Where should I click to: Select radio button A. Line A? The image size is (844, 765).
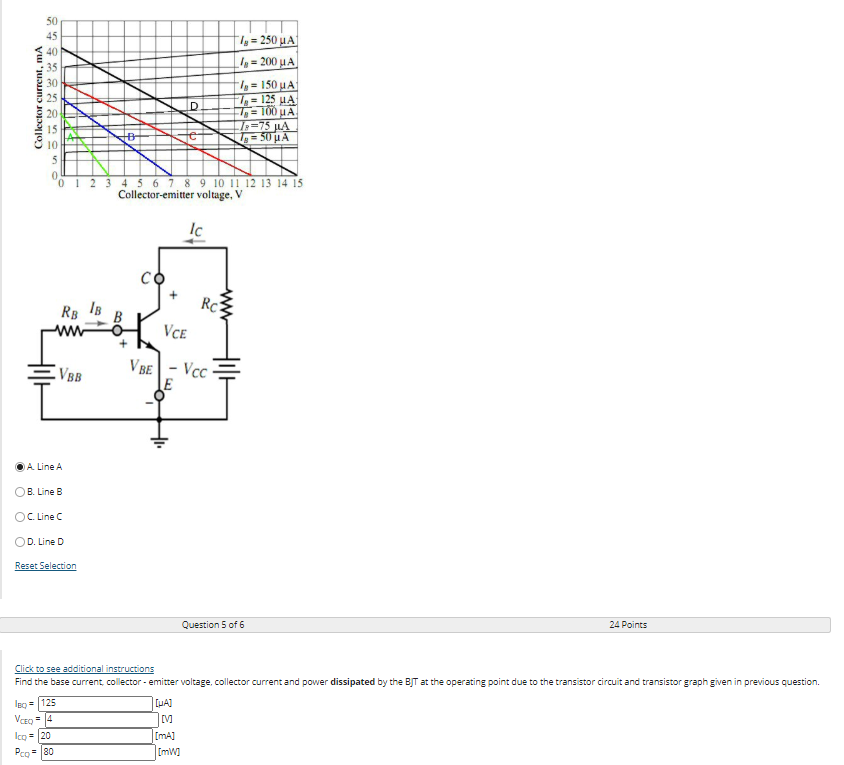21,466
